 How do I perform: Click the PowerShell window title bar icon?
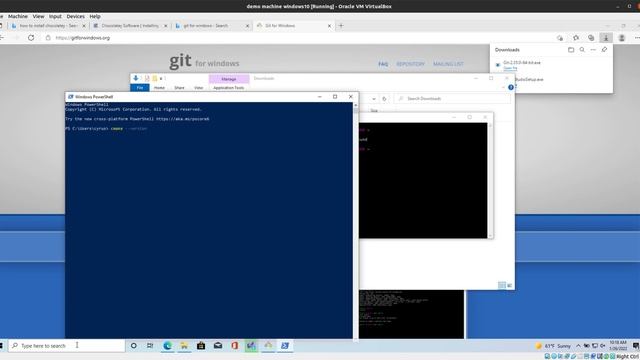pos(71,97)
